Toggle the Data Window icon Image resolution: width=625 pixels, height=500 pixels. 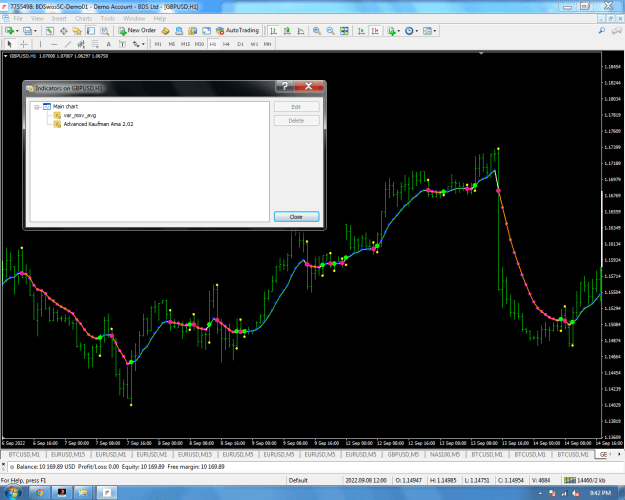pos(63,31)
